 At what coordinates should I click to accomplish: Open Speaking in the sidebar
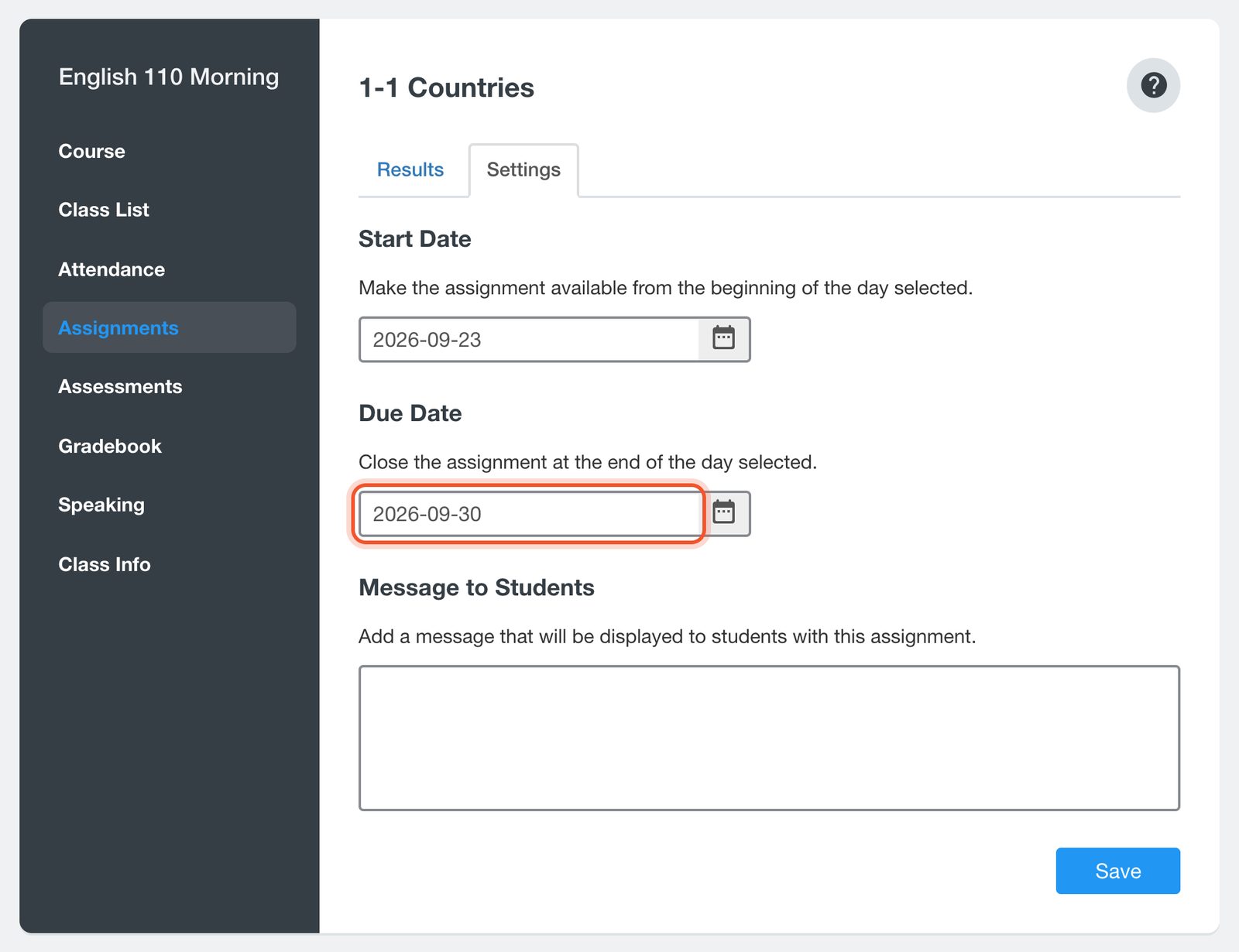tap(101, 505)
